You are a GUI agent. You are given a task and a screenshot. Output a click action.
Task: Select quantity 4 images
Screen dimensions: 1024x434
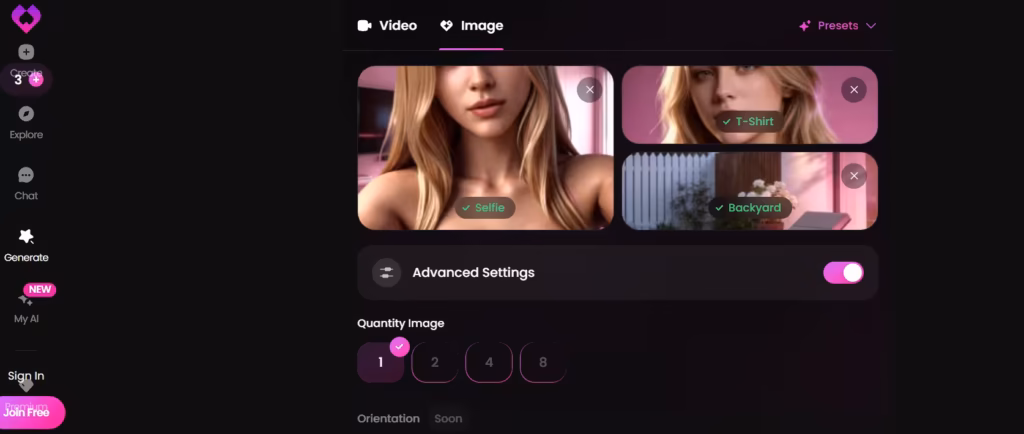(x=489, y=362)
